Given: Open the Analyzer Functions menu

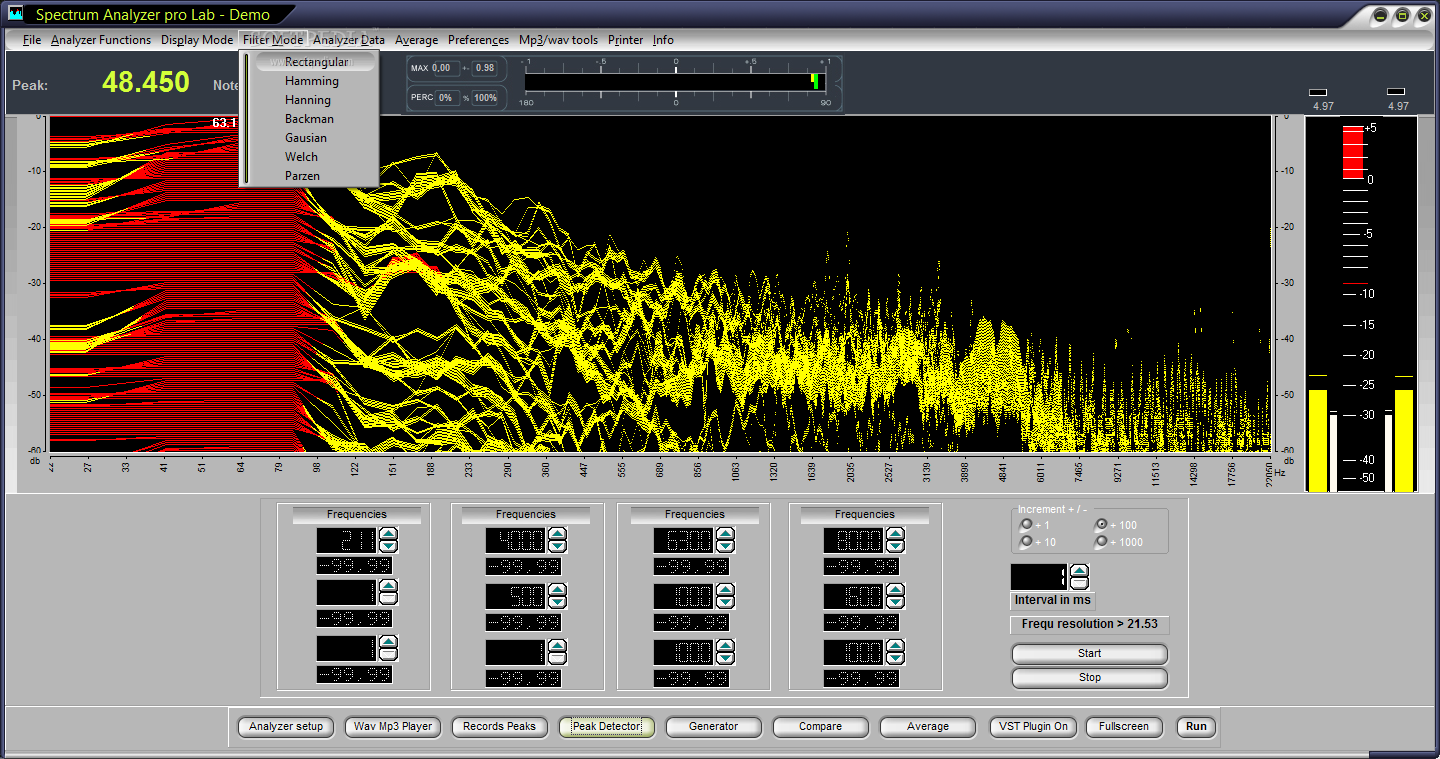Looking at the screenshot, I should click(x=101, y=40).
